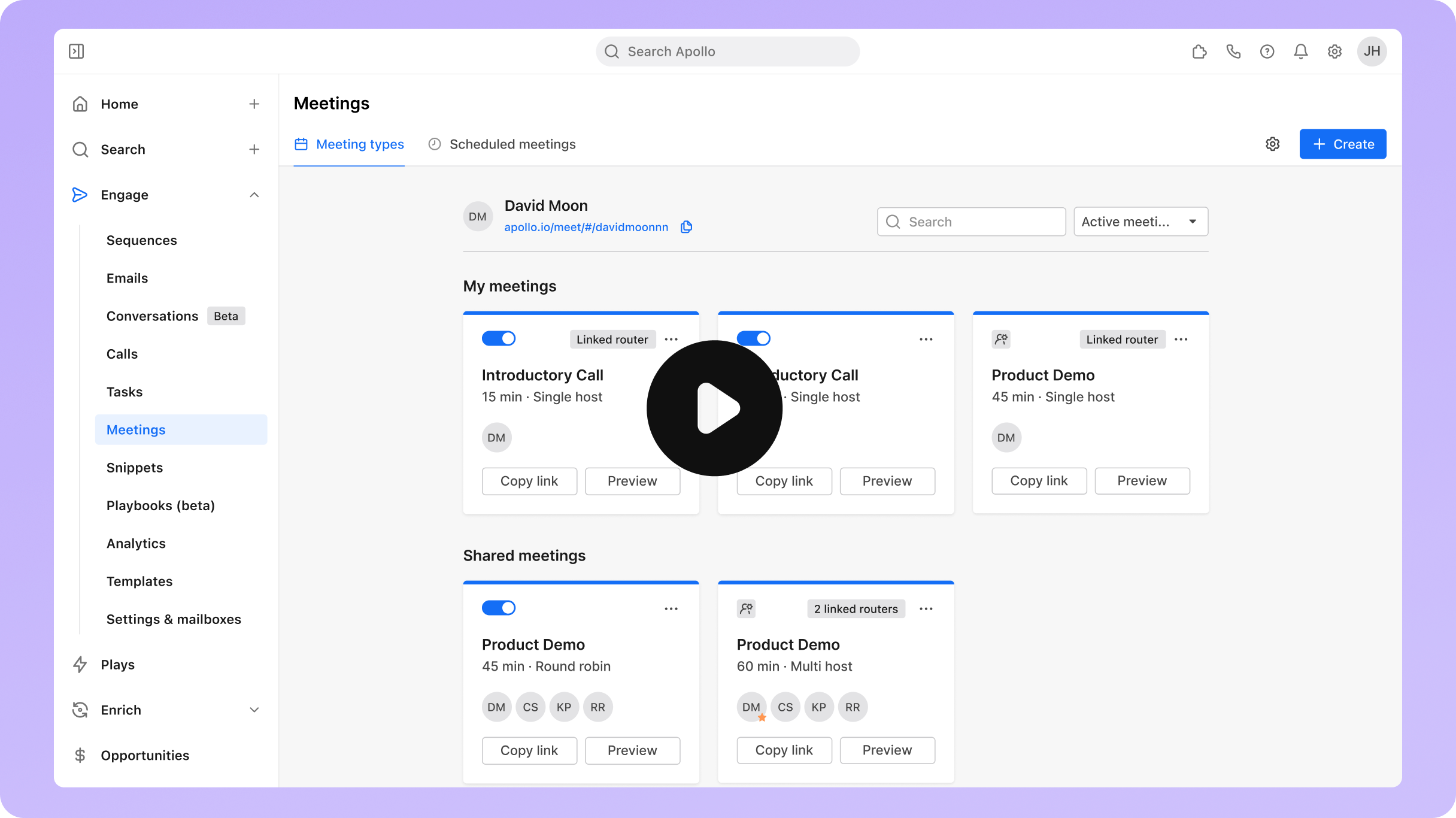Open the phone/dialer icon in top bar
The height and width of the screenshot is (818, 1456).
1233,51
